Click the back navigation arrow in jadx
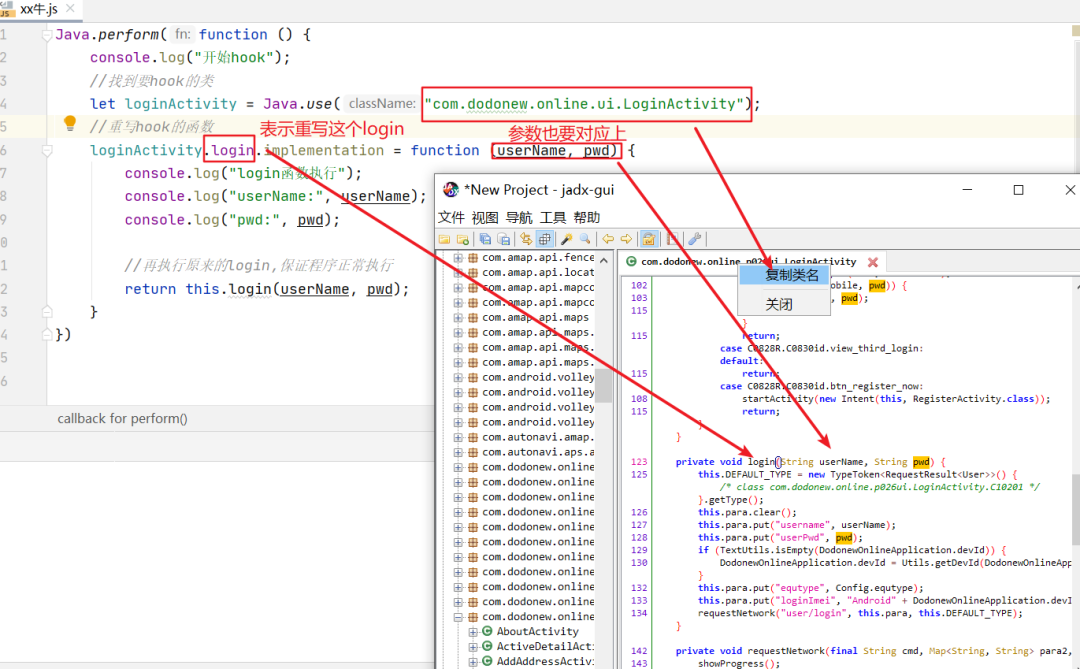Image resolution: width=1080 pixels, height=669 pixels. (607, 239)
